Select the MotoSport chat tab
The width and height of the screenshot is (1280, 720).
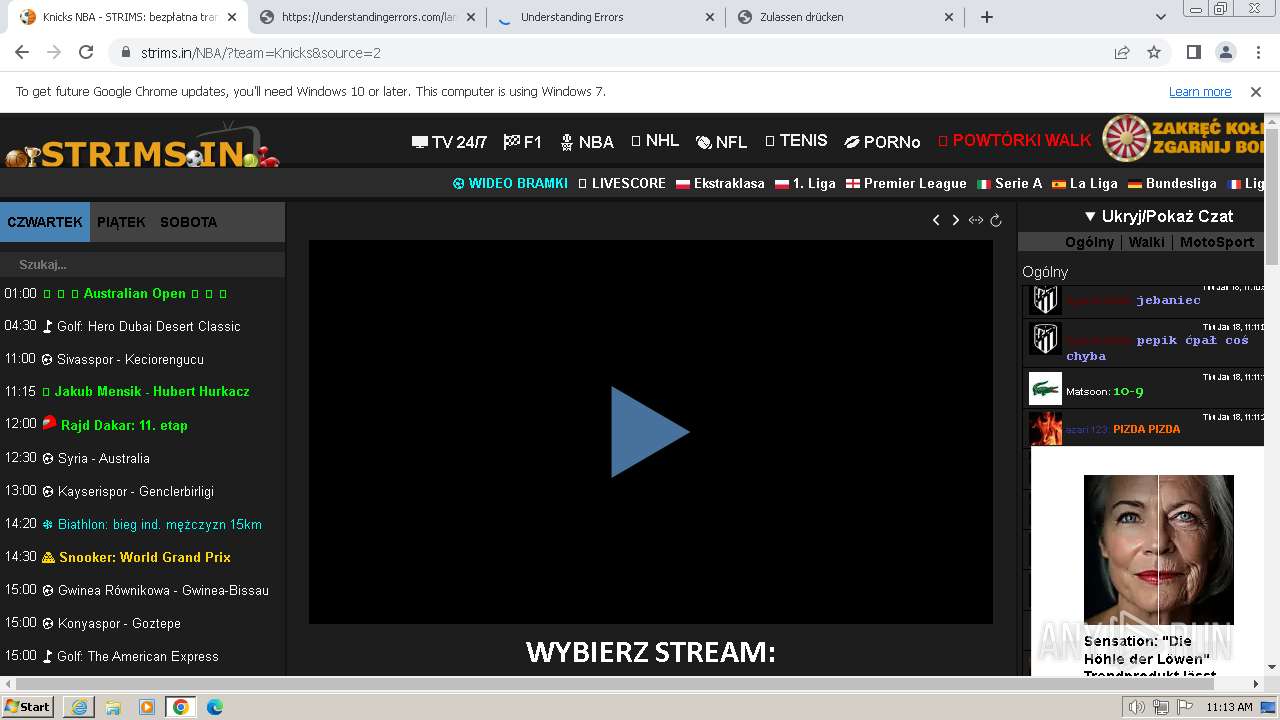click(1216, 242)
